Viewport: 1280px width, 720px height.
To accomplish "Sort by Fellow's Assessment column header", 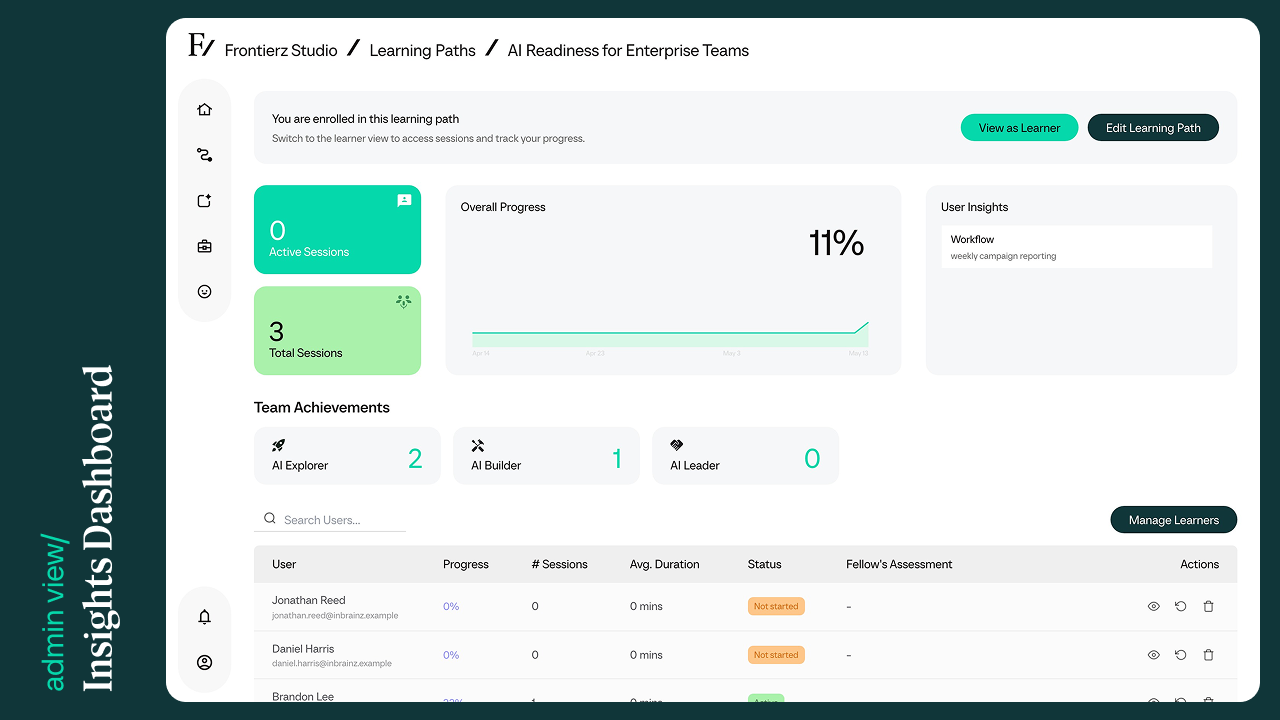I will tap(899, 564).
